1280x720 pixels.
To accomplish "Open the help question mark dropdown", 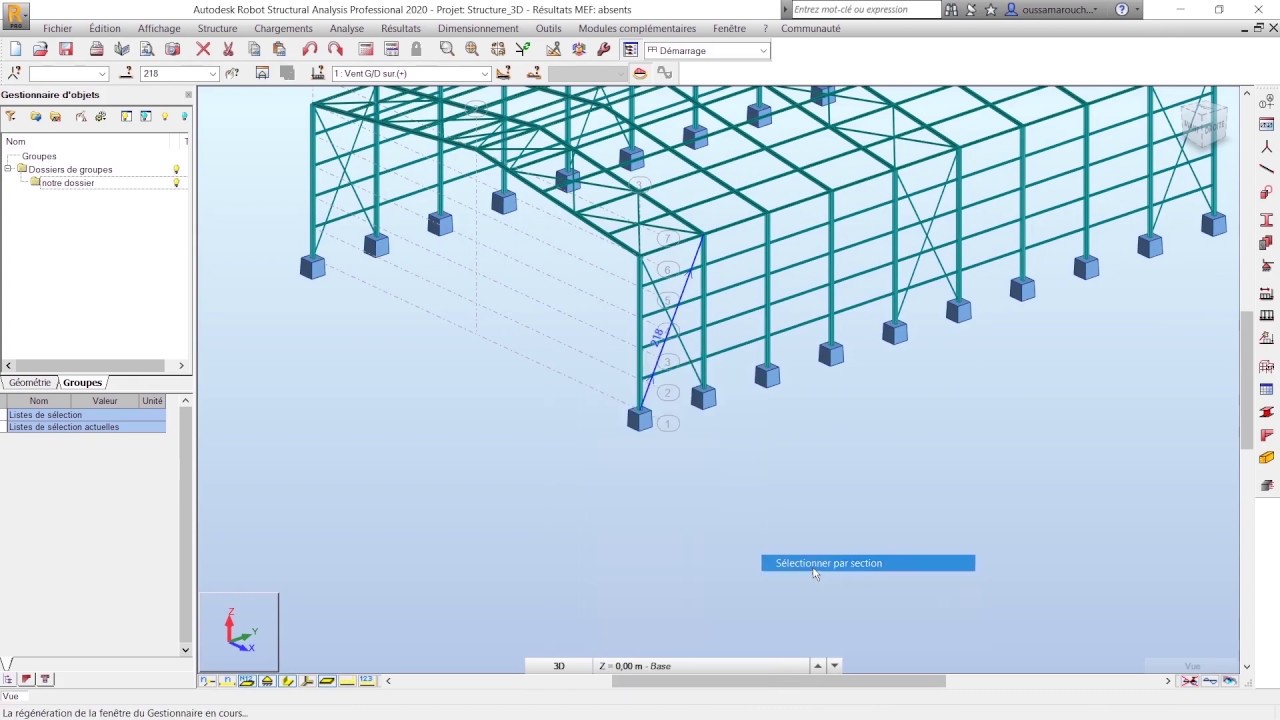I will (1137, 10).
